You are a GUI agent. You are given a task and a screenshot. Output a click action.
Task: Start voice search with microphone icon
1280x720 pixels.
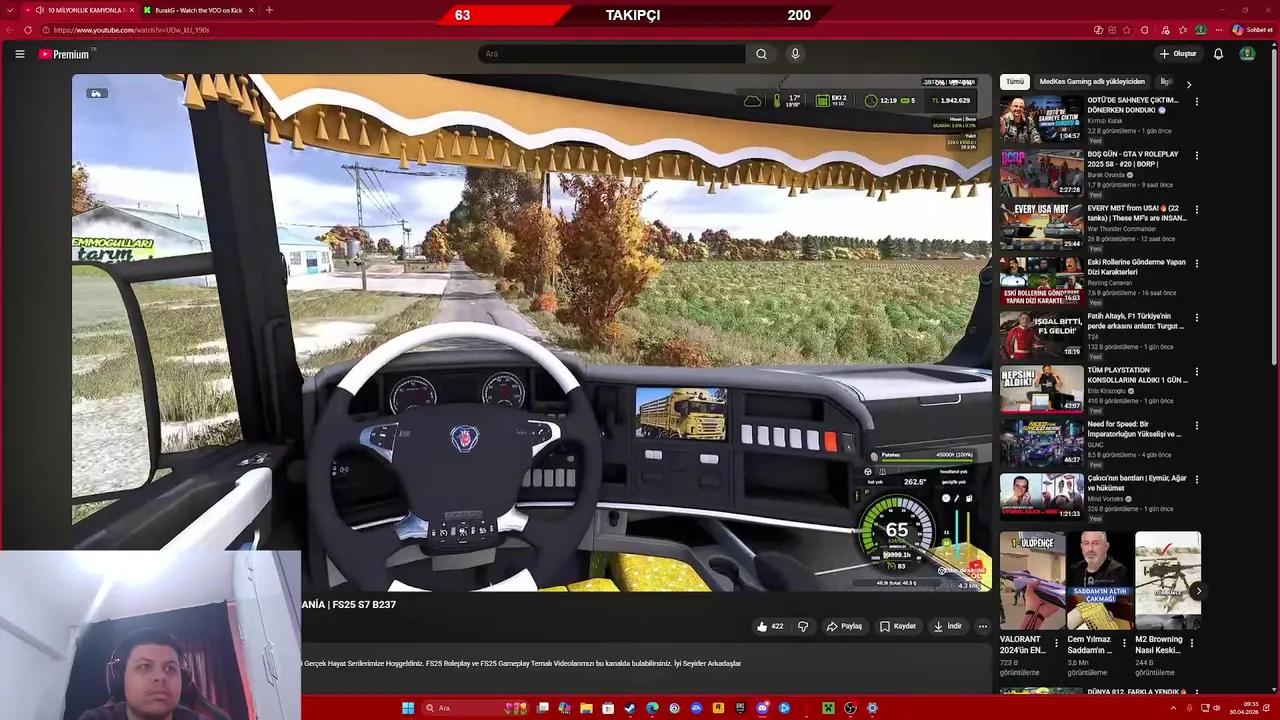click(795, 54)
